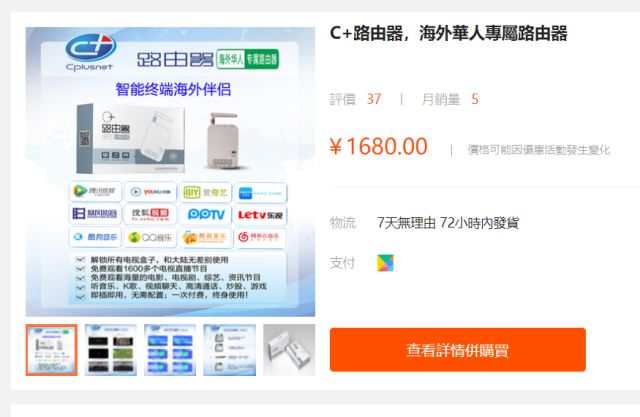This screenshot has height=417, width=640.
Task: Click the Youku logo tile
Action: (x=150, y=192)
